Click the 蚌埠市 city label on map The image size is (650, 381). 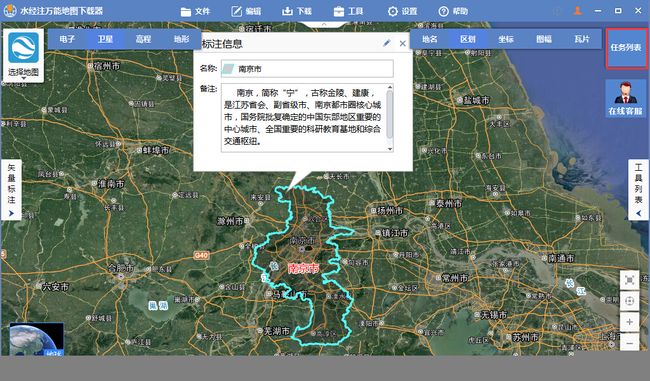(x=156, y=150)
